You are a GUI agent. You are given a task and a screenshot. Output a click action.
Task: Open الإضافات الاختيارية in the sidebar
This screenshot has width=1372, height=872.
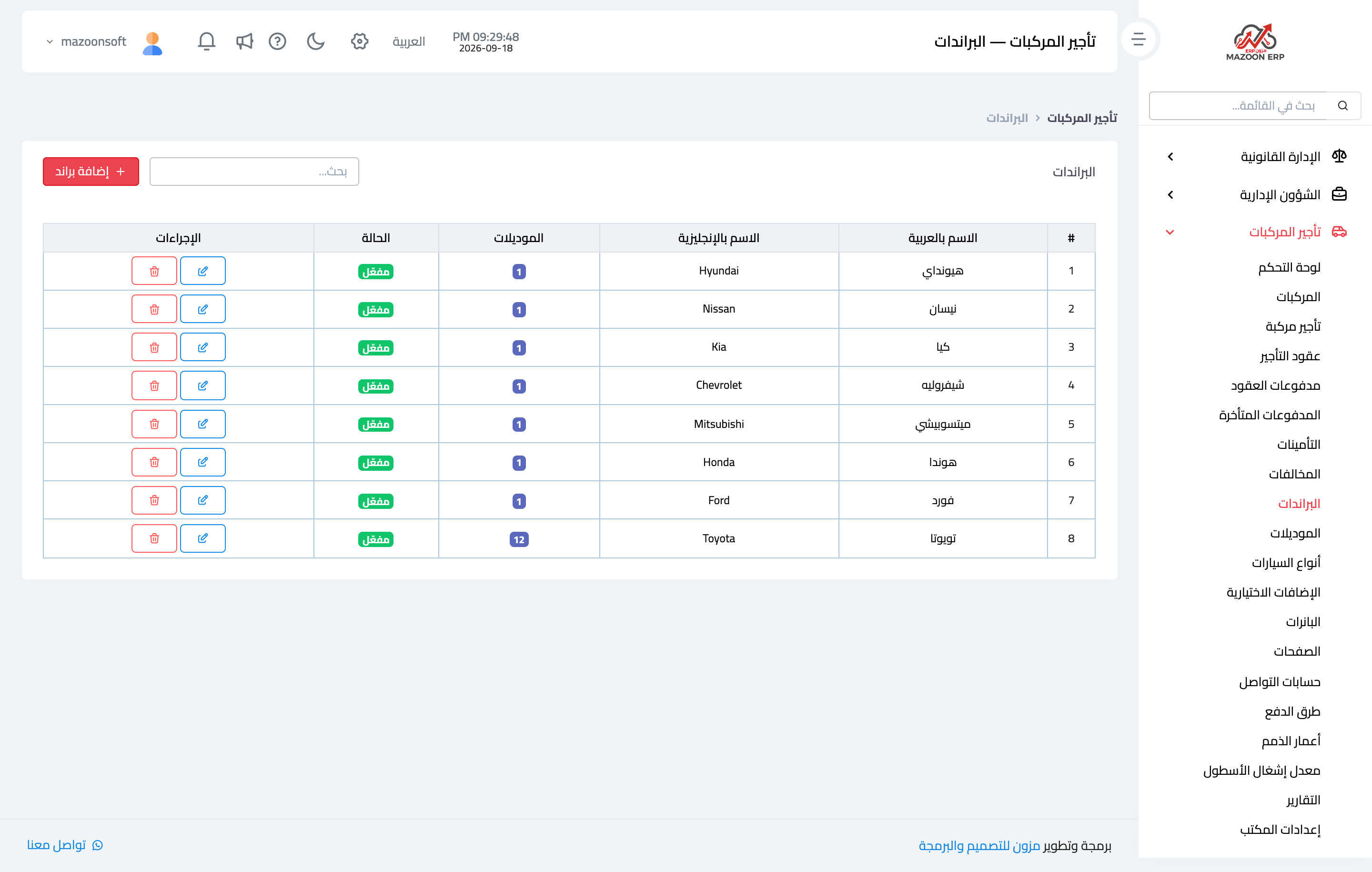[1273, 593]
